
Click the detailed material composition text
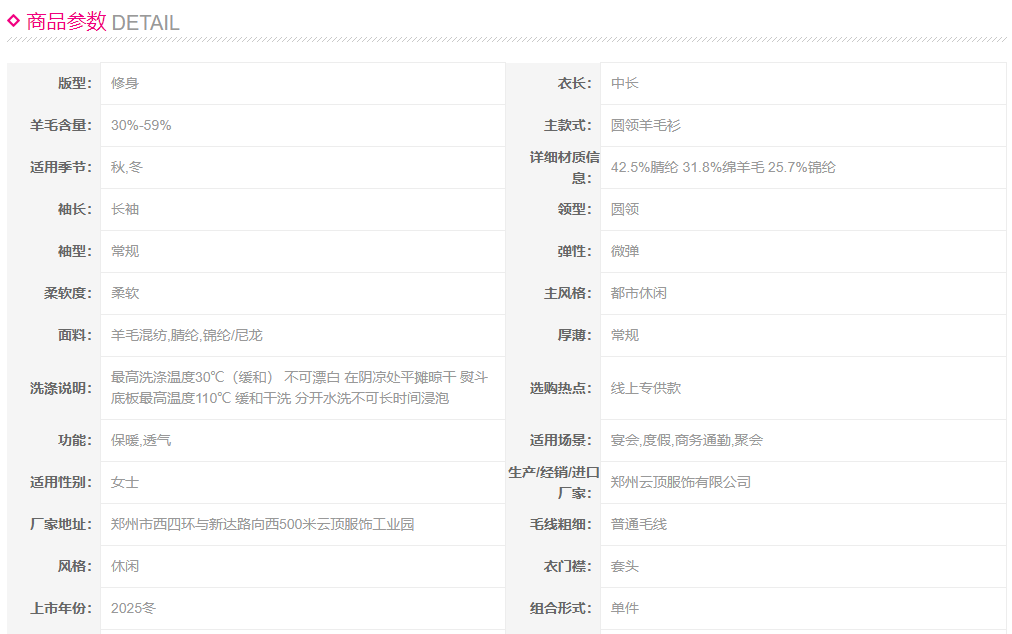click(723, 168)
